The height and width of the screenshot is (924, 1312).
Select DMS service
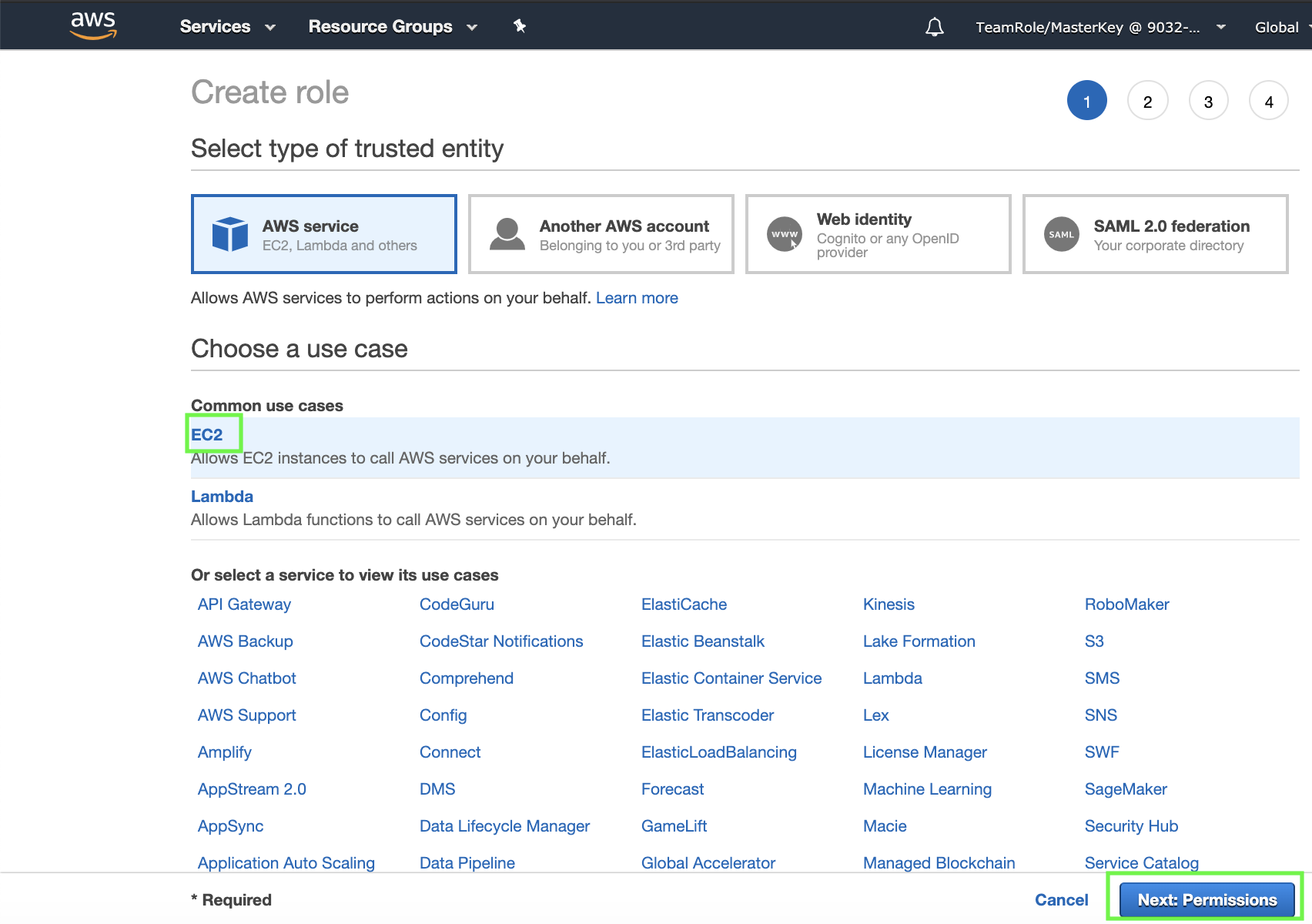[437, 789]
